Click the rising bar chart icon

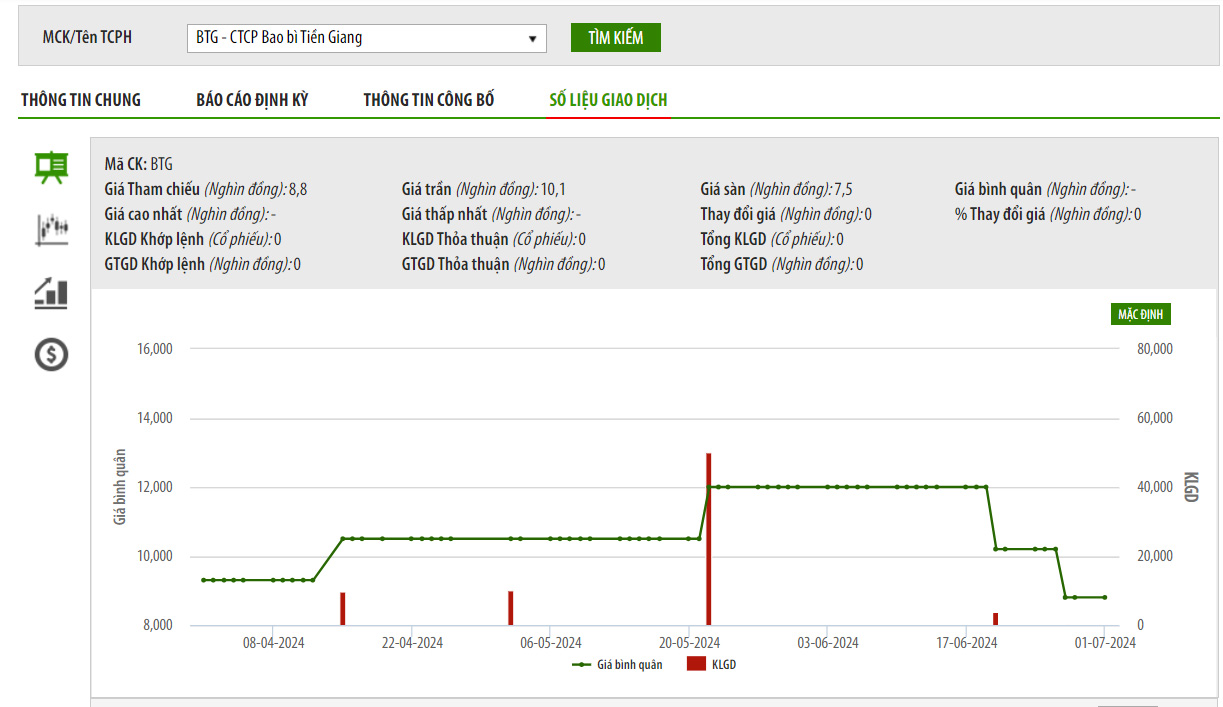tap(51, 292)
